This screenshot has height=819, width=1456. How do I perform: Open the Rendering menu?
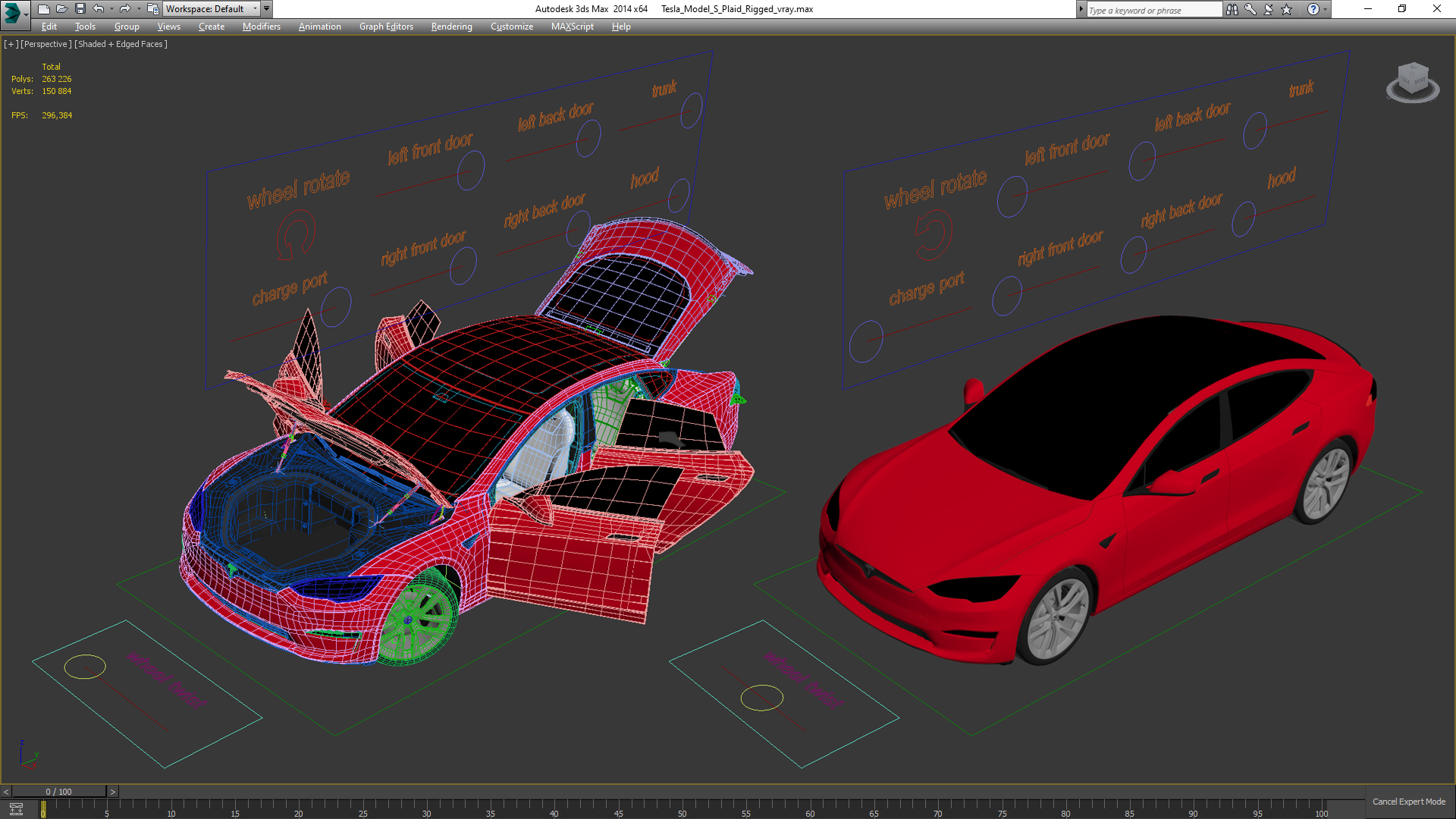click(452, 27)
